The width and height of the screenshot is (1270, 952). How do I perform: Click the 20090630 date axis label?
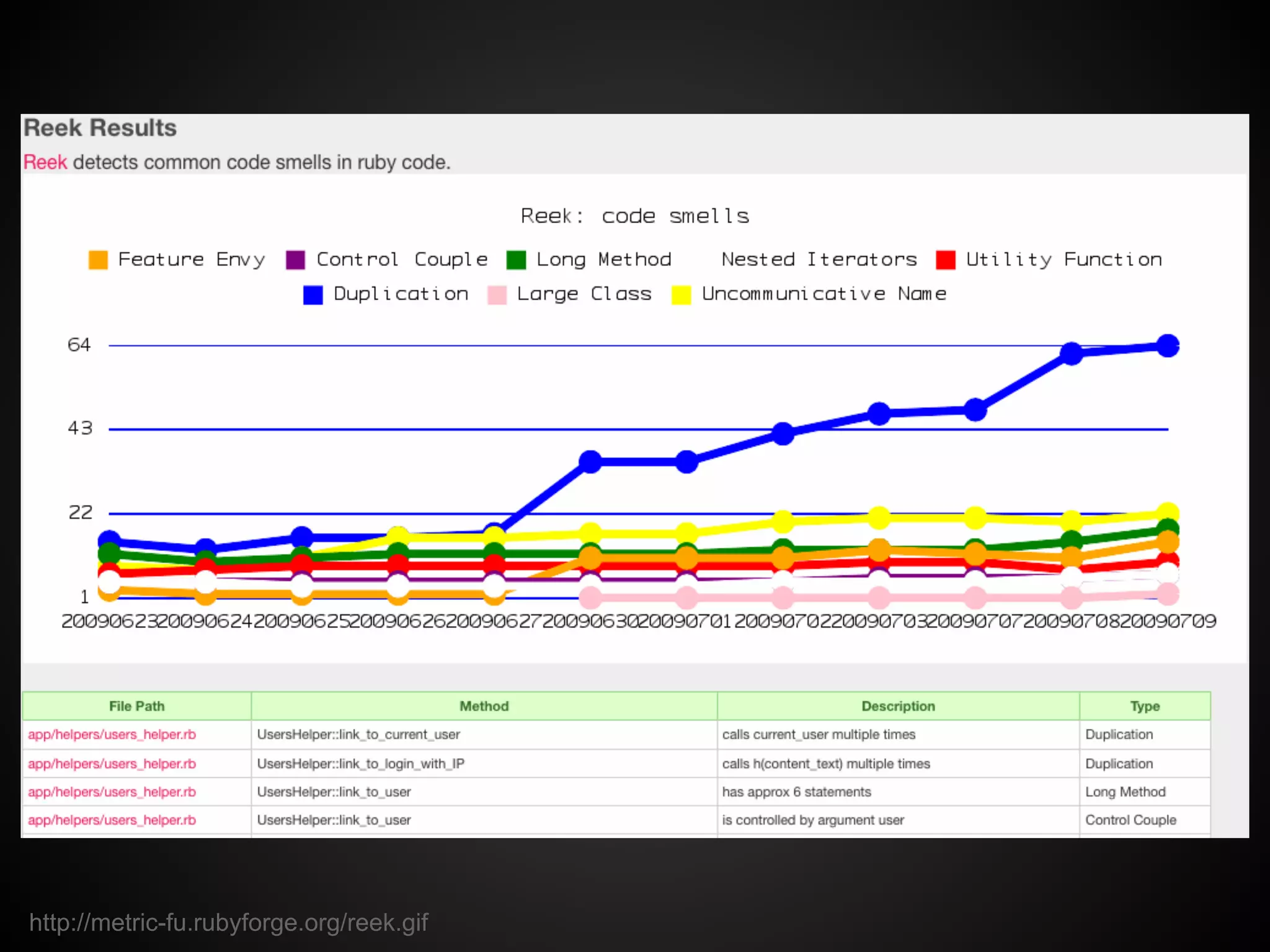pos(590,621)
